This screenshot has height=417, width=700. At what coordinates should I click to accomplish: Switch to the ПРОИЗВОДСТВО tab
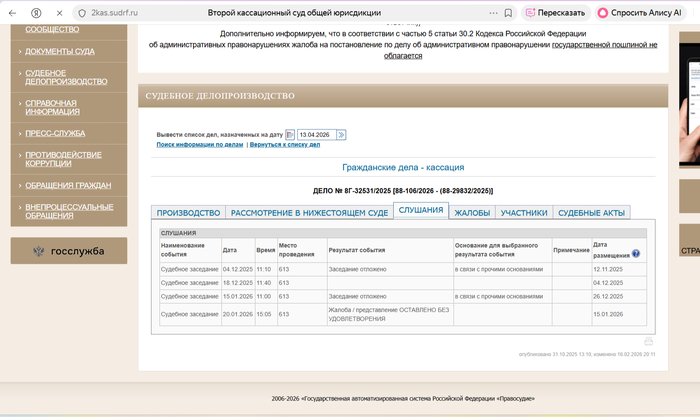coord(188,213)
